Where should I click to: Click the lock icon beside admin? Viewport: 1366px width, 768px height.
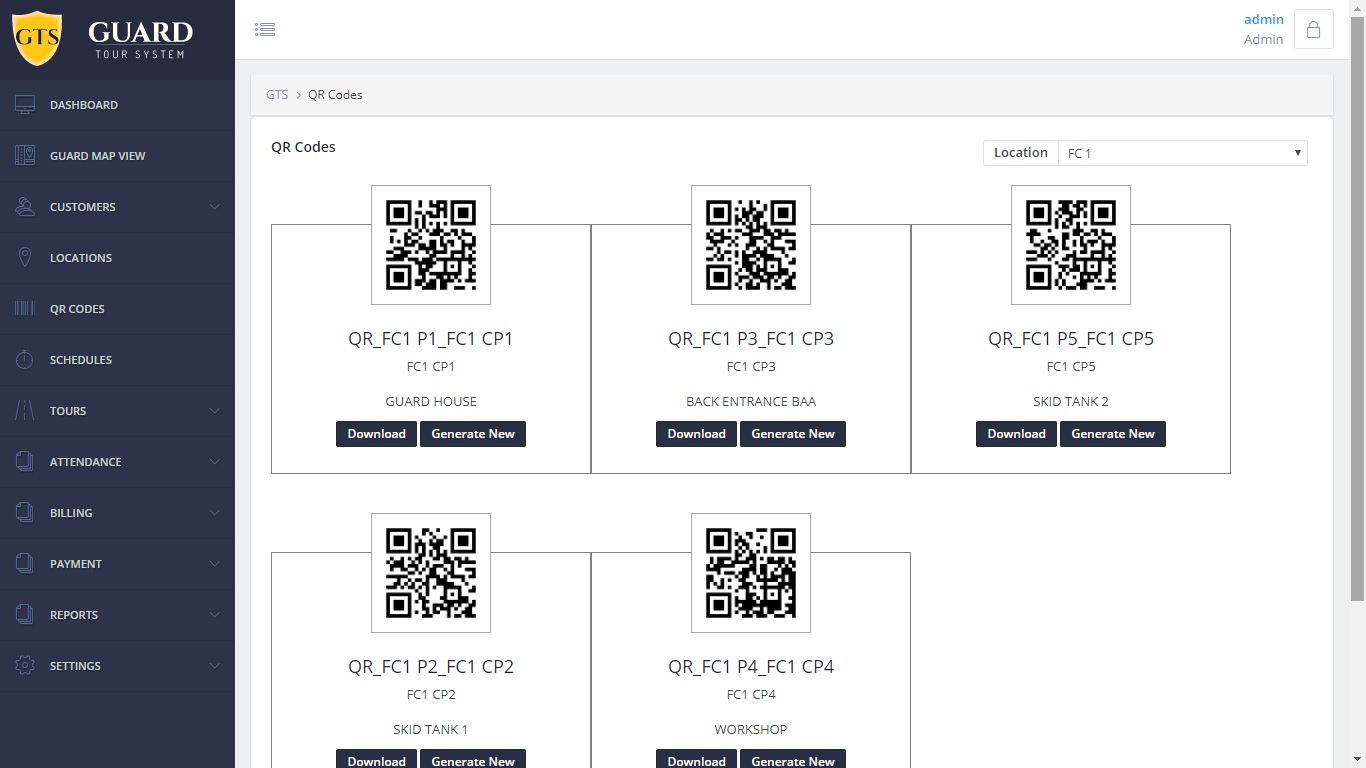tap(1313, 30)
